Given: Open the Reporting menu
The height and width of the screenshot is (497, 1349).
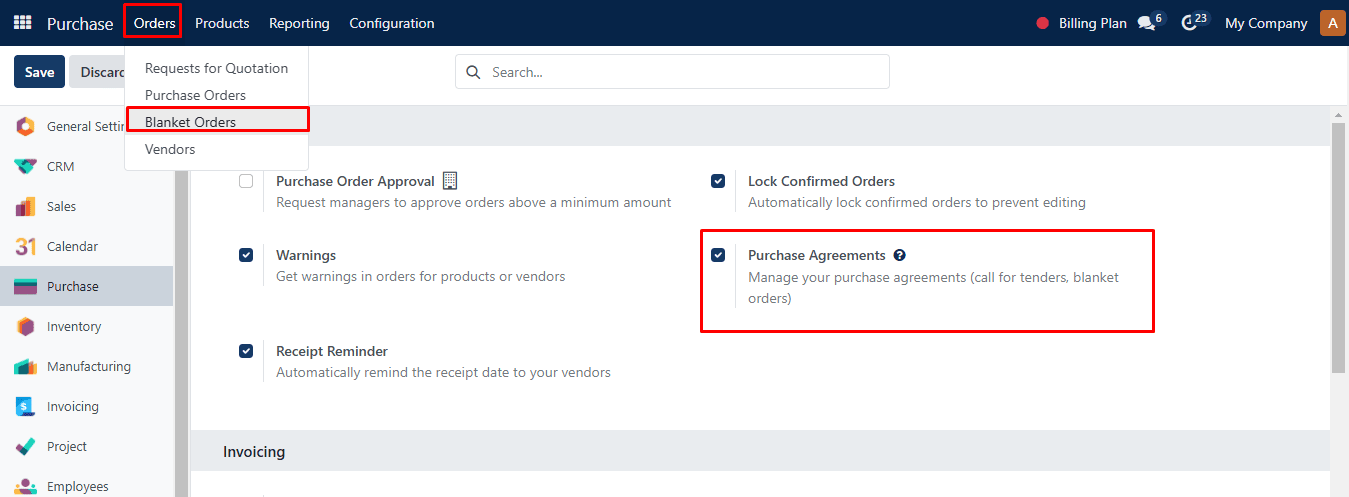Looking at the screenshot, I should (x=299, y=23).
